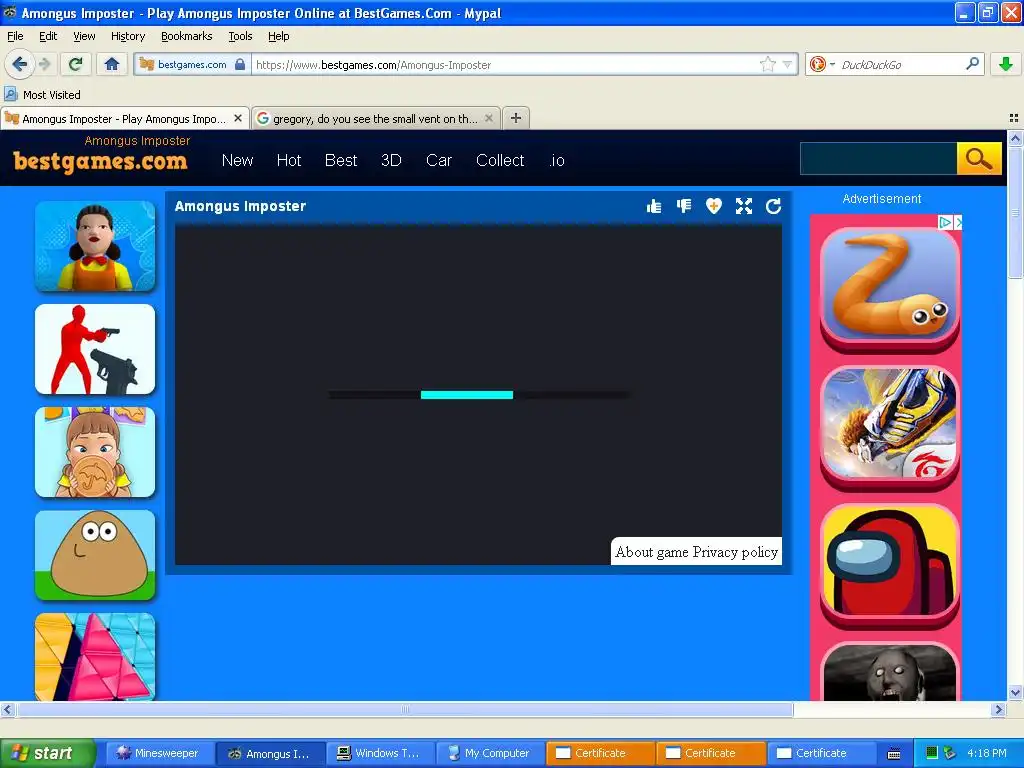This screenshot has width=1024, height=768.
Task: Open the Best games category
Action: (x=341, y=161)
